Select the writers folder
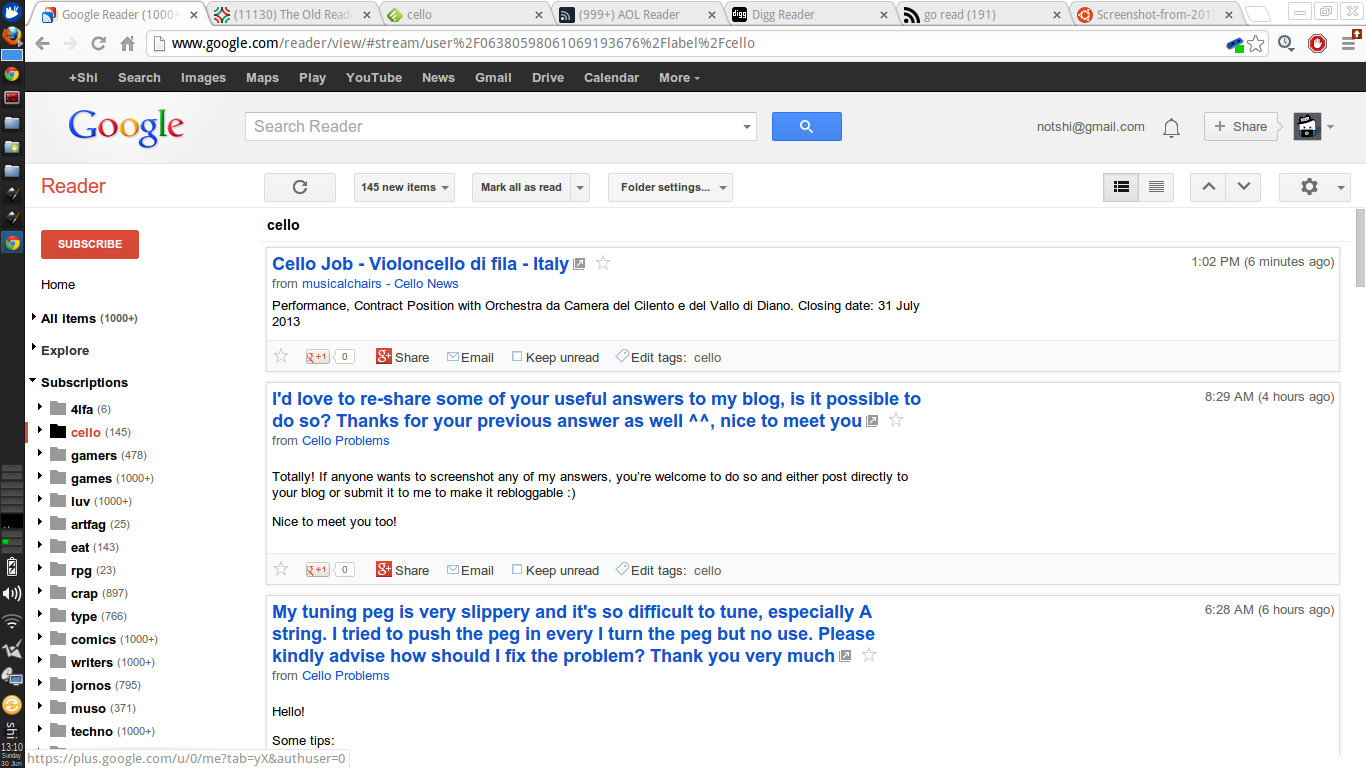This screenshot has height=768, width=1366. [x=93, y=662]
